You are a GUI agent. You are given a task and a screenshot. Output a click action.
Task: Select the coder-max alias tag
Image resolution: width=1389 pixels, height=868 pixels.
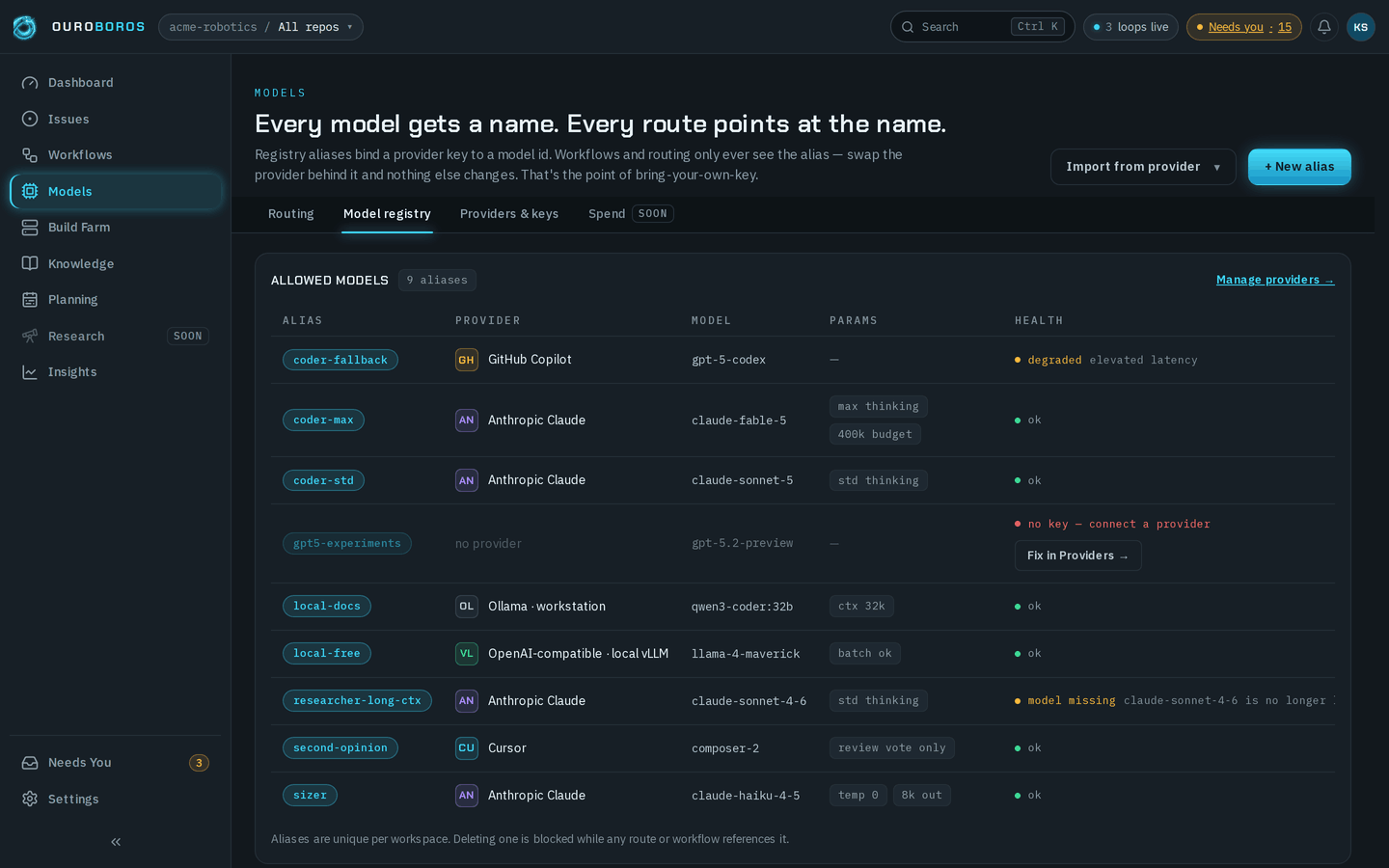coord(323,420)
